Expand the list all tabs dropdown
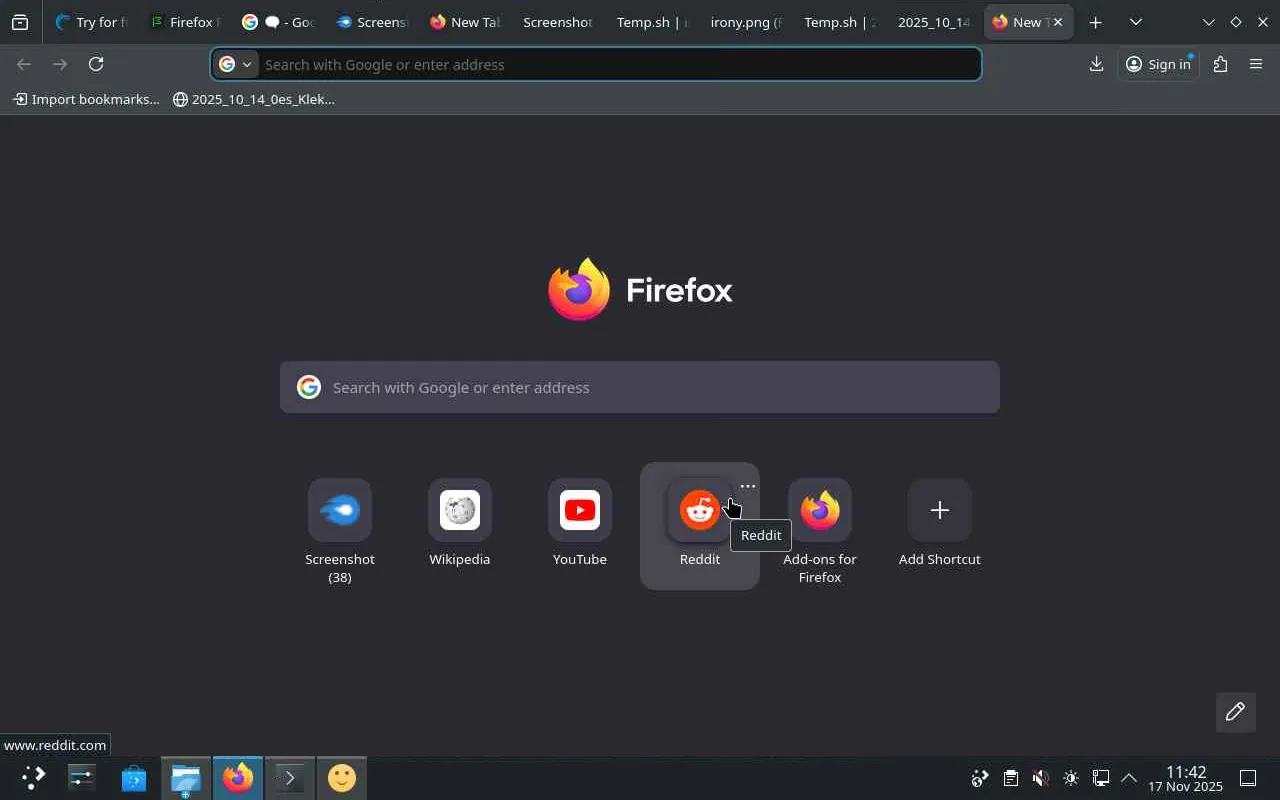The width and height of the screenshot is (1280, 800). click(x=1136, y=22)
